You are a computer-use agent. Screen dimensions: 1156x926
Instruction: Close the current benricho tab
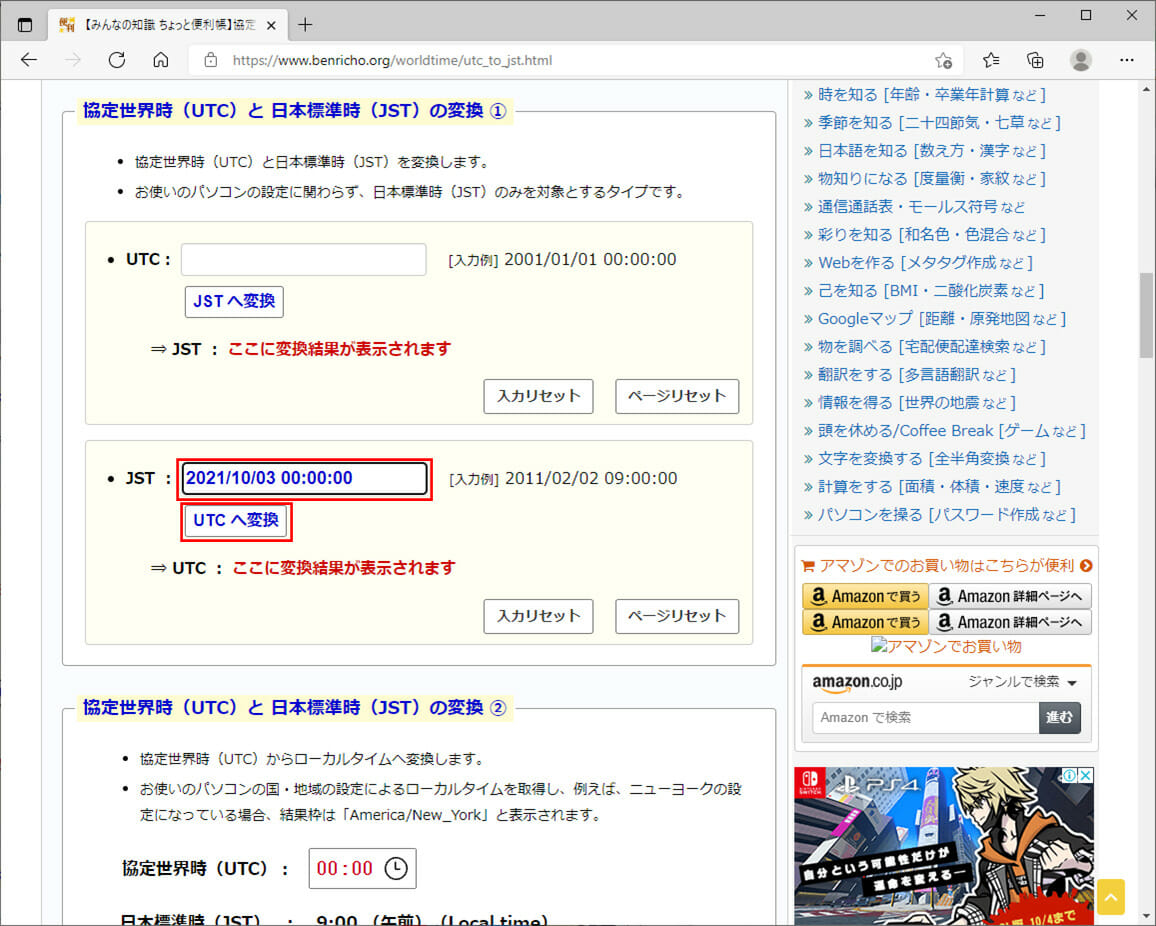click(x=271, y=25)
